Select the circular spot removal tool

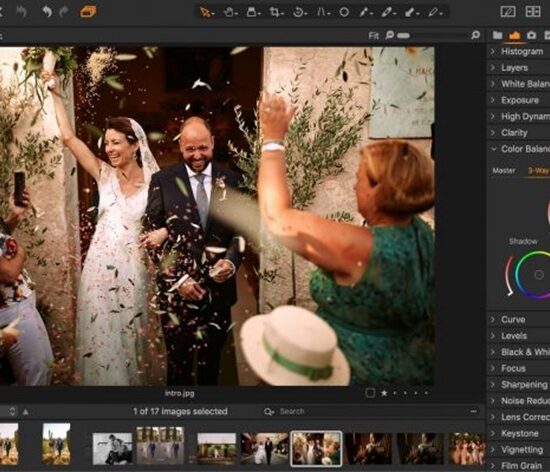pos(344,12)
